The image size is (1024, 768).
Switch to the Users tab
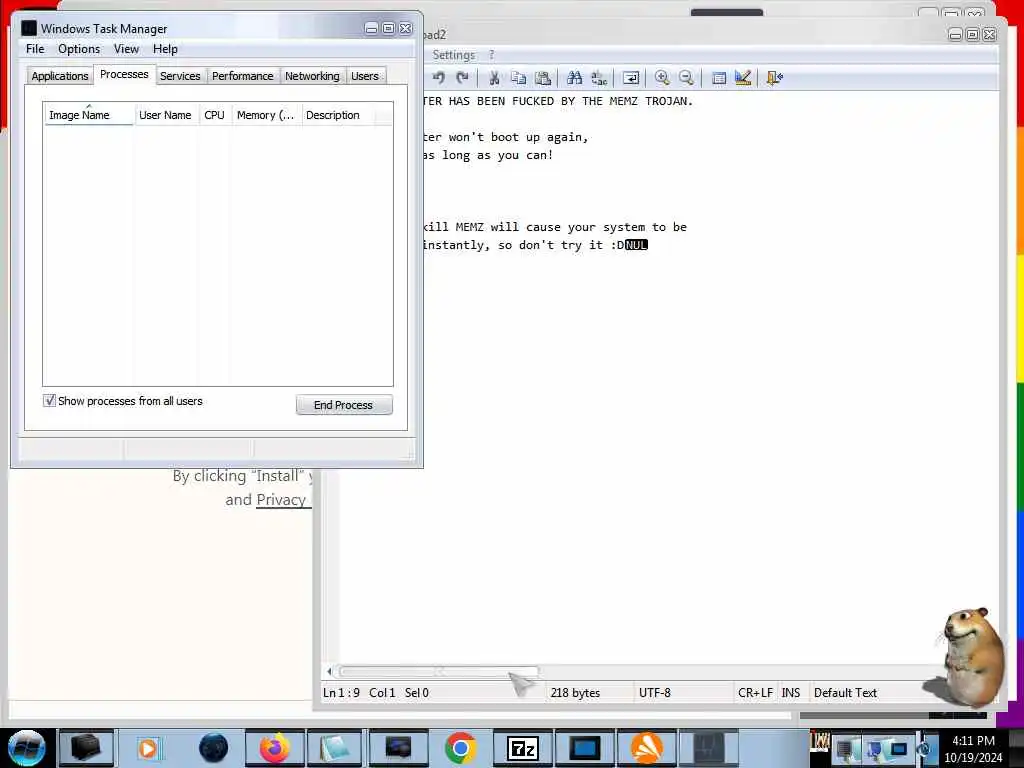tap(365, 76)
